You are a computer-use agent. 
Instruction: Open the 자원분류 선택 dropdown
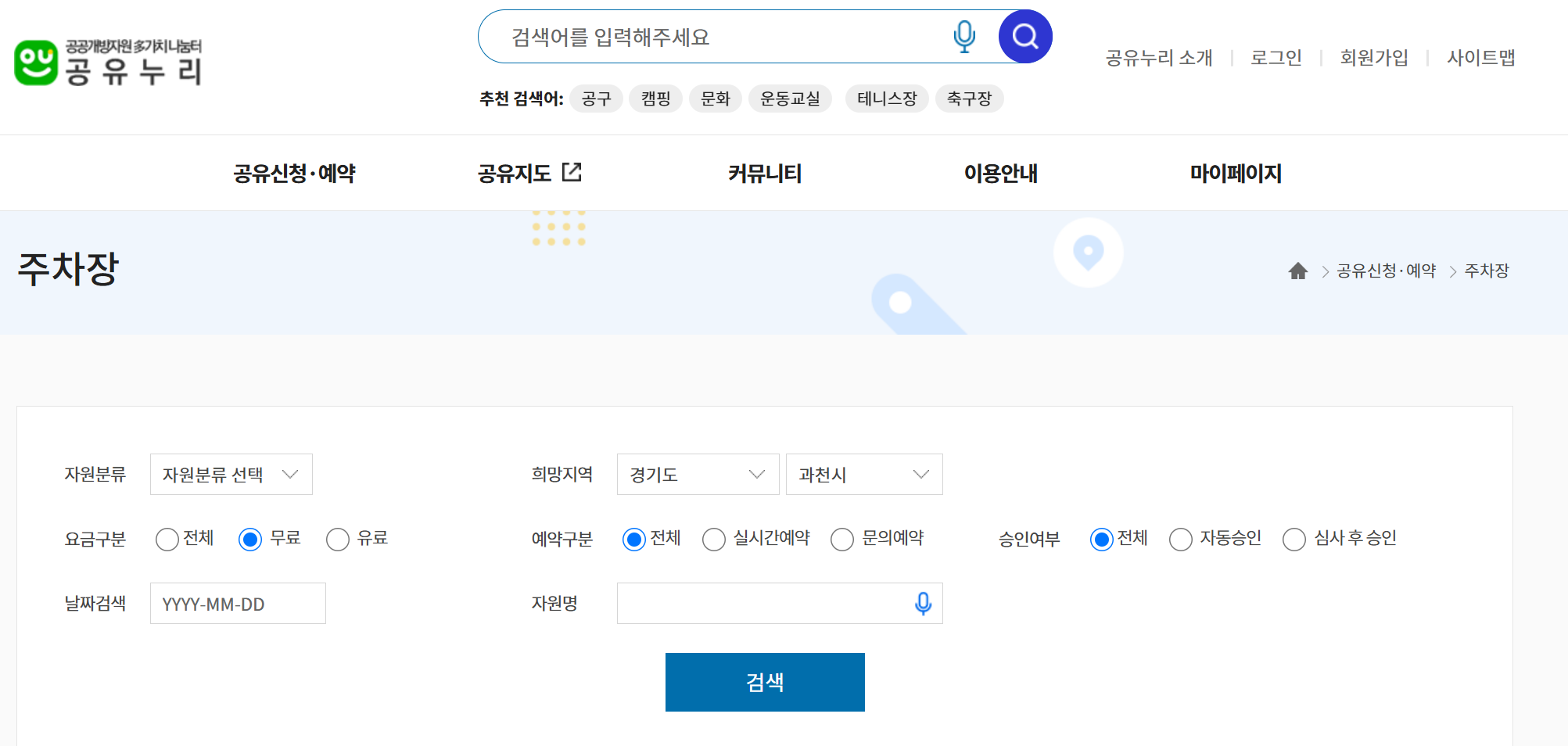[x=231, y=474]
